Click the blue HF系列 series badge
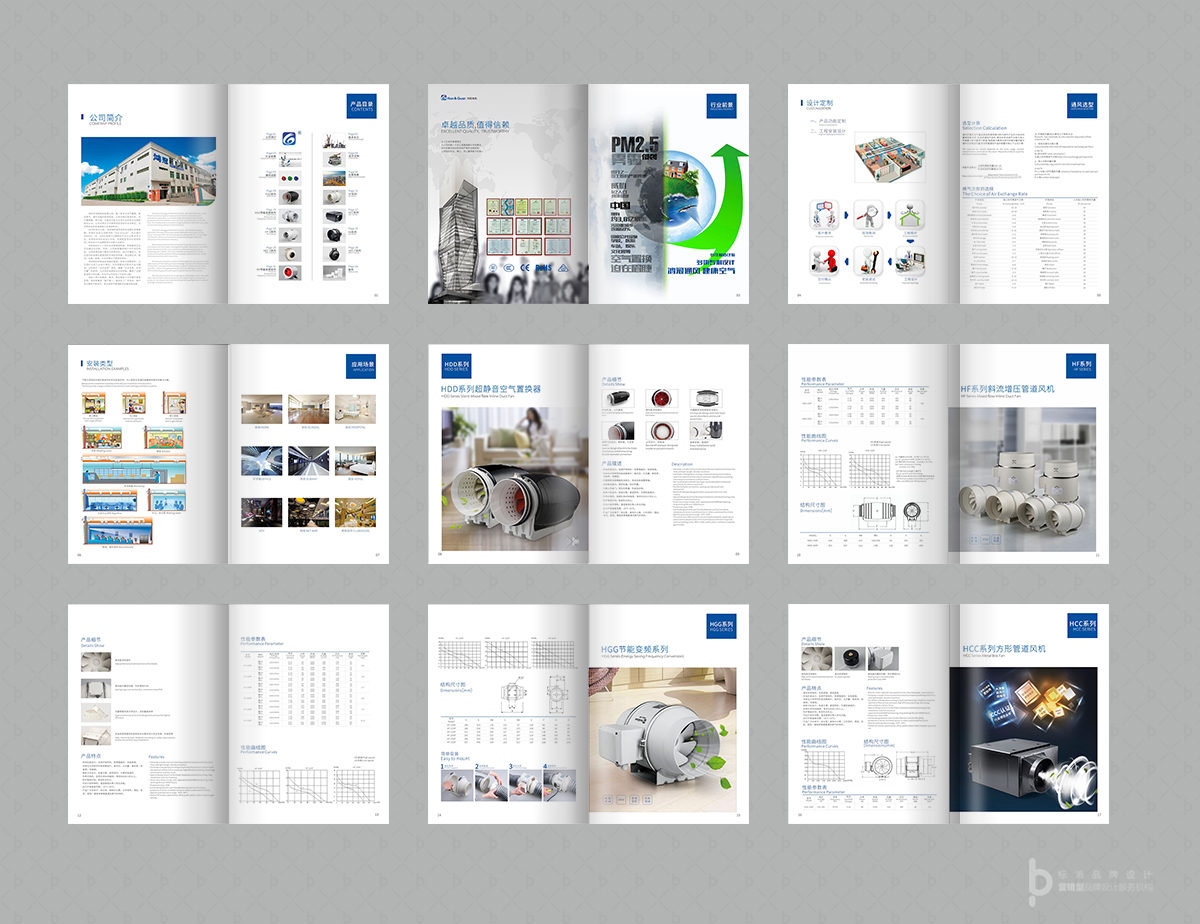 (1082, 365)
